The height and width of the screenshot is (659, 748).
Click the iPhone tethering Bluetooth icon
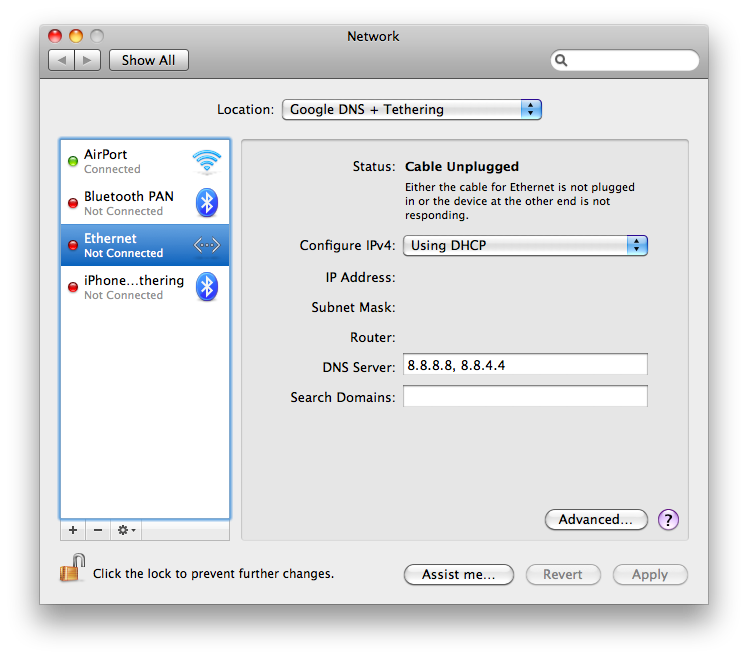[x=207, y=287]
